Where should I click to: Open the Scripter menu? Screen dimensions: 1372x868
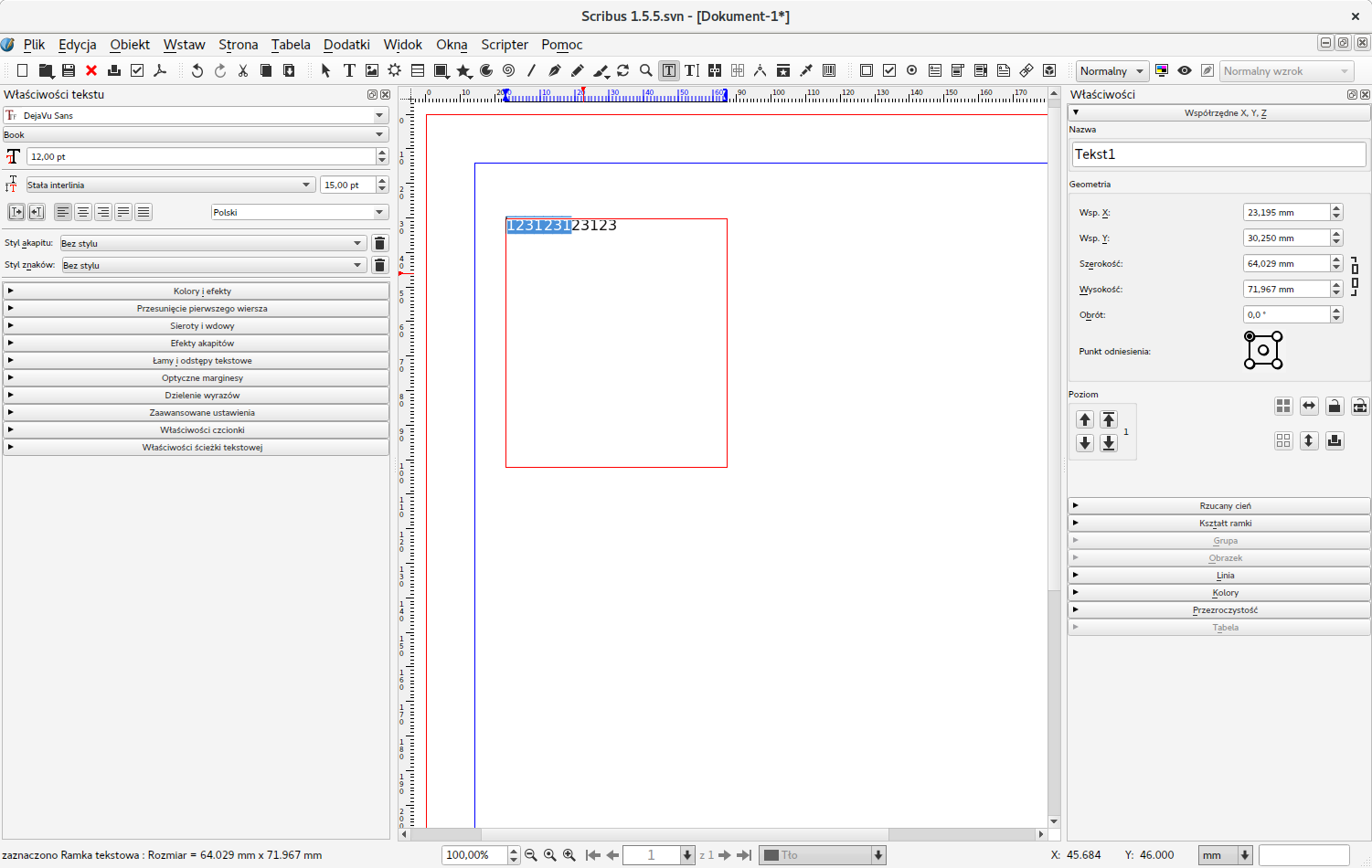[505, 45]
